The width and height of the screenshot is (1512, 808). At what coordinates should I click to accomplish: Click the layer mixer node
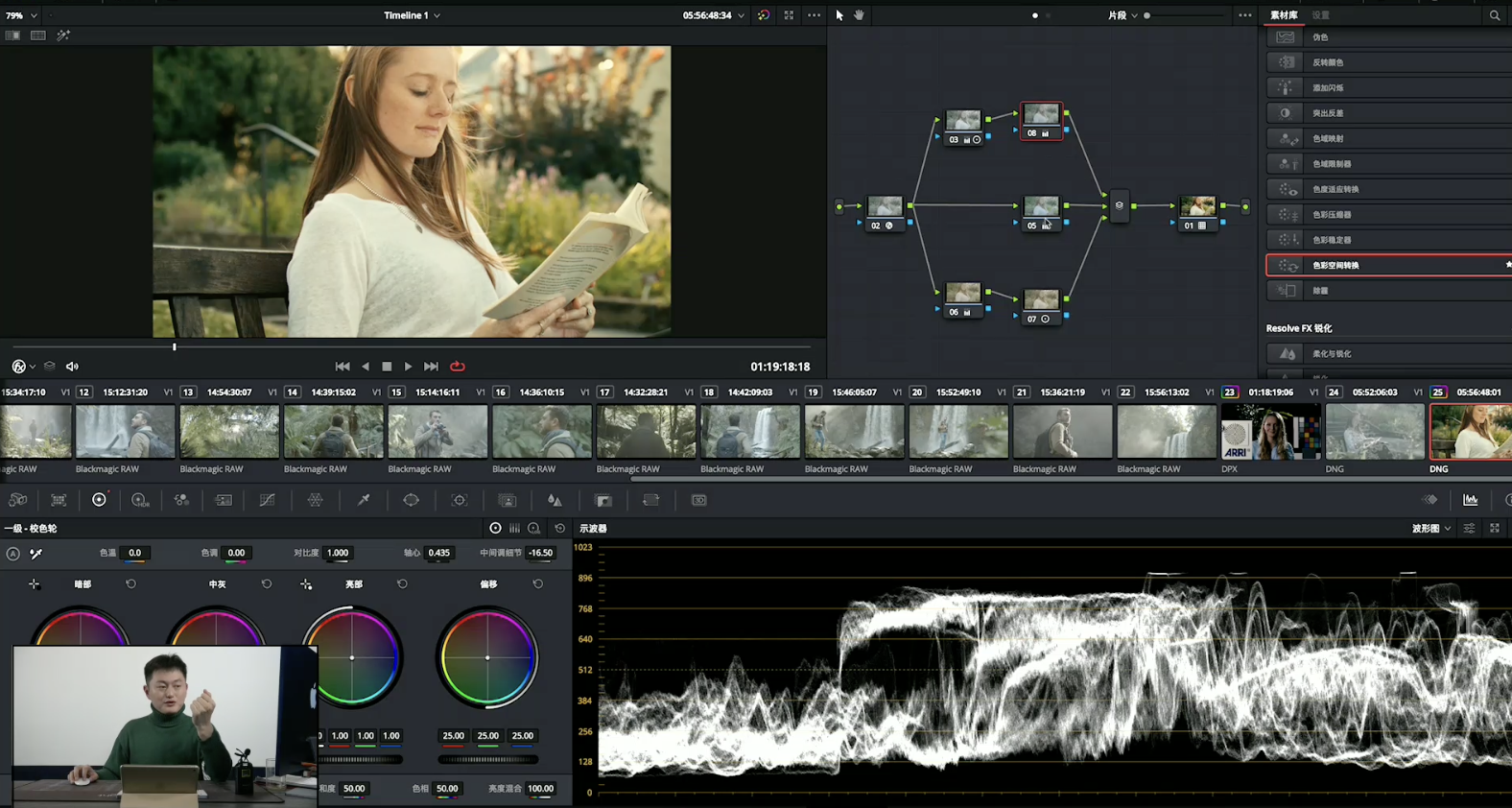pos(1119,205)
